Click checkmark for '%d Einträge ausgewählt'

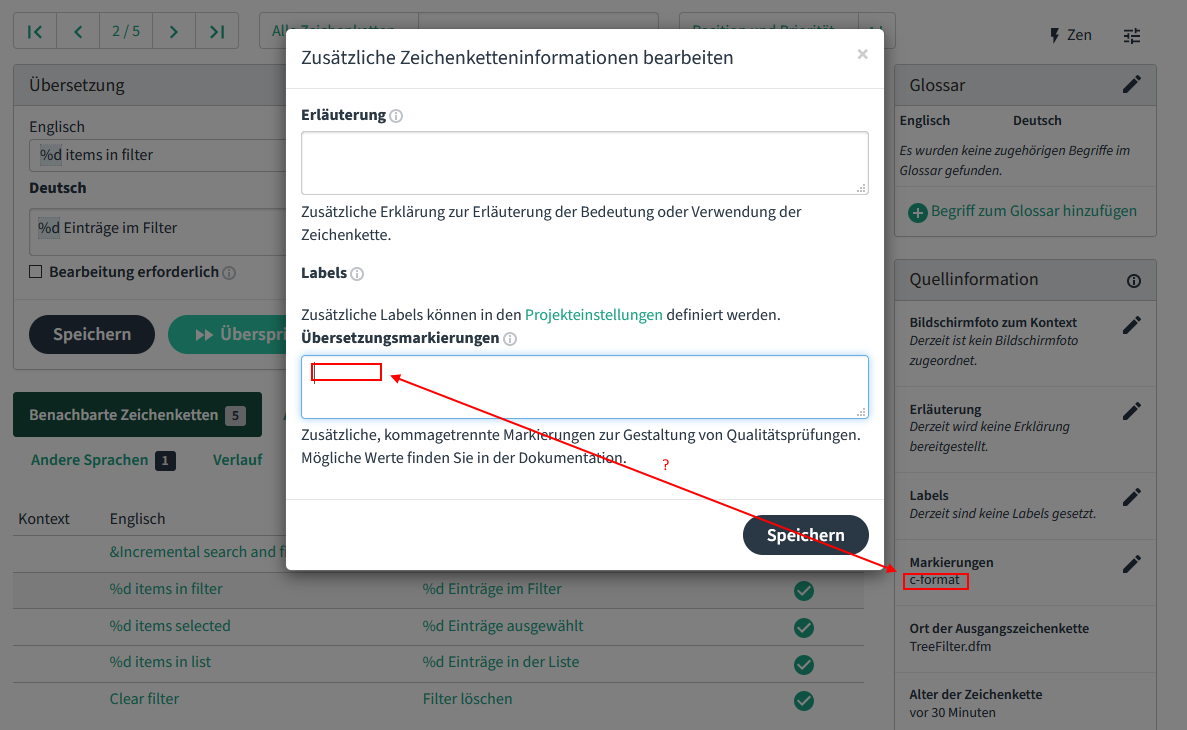[804, 628]
